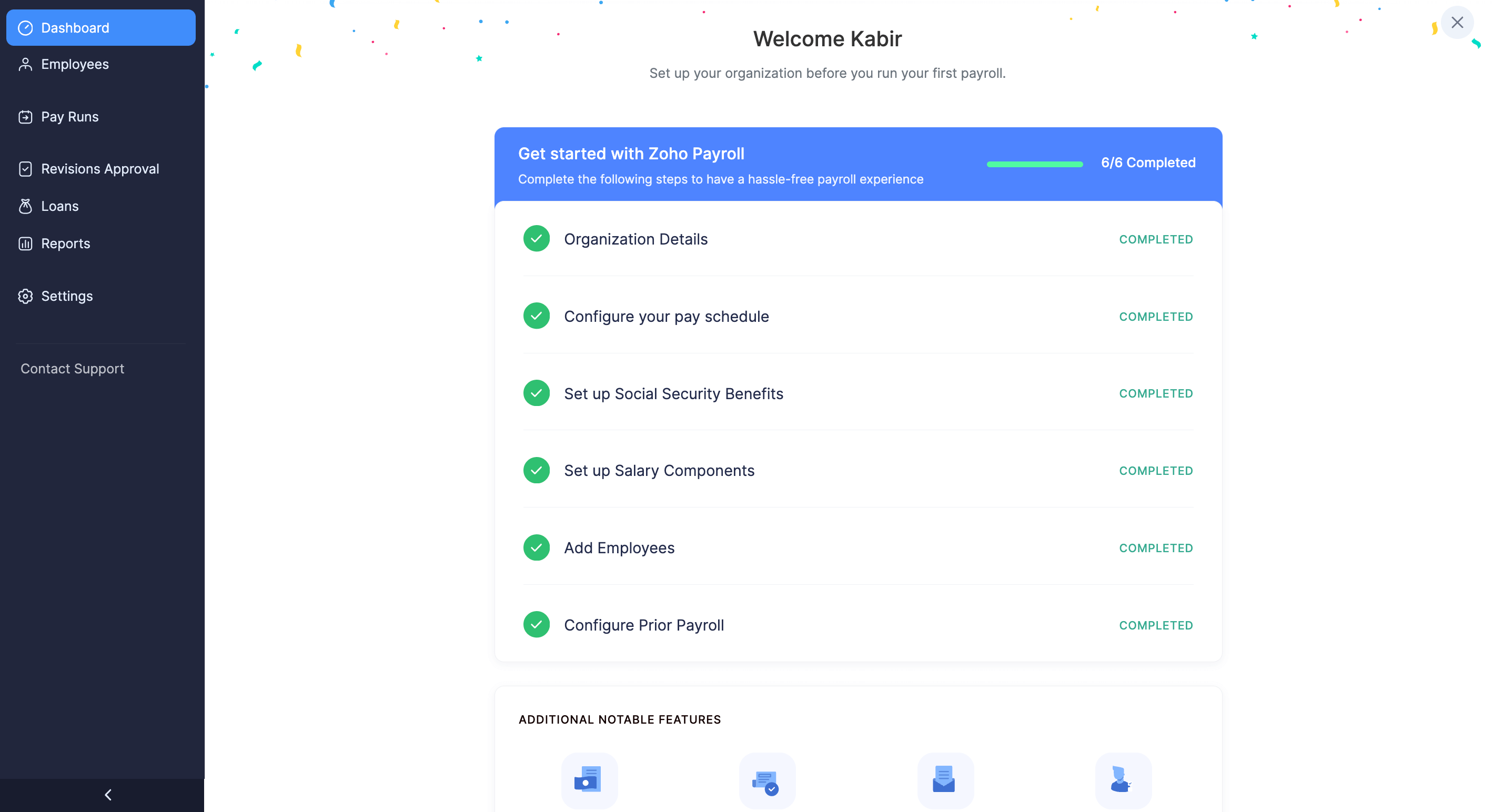
Task: Collapse the sidebar with the bottom chevron
Action: click(108, 795)
